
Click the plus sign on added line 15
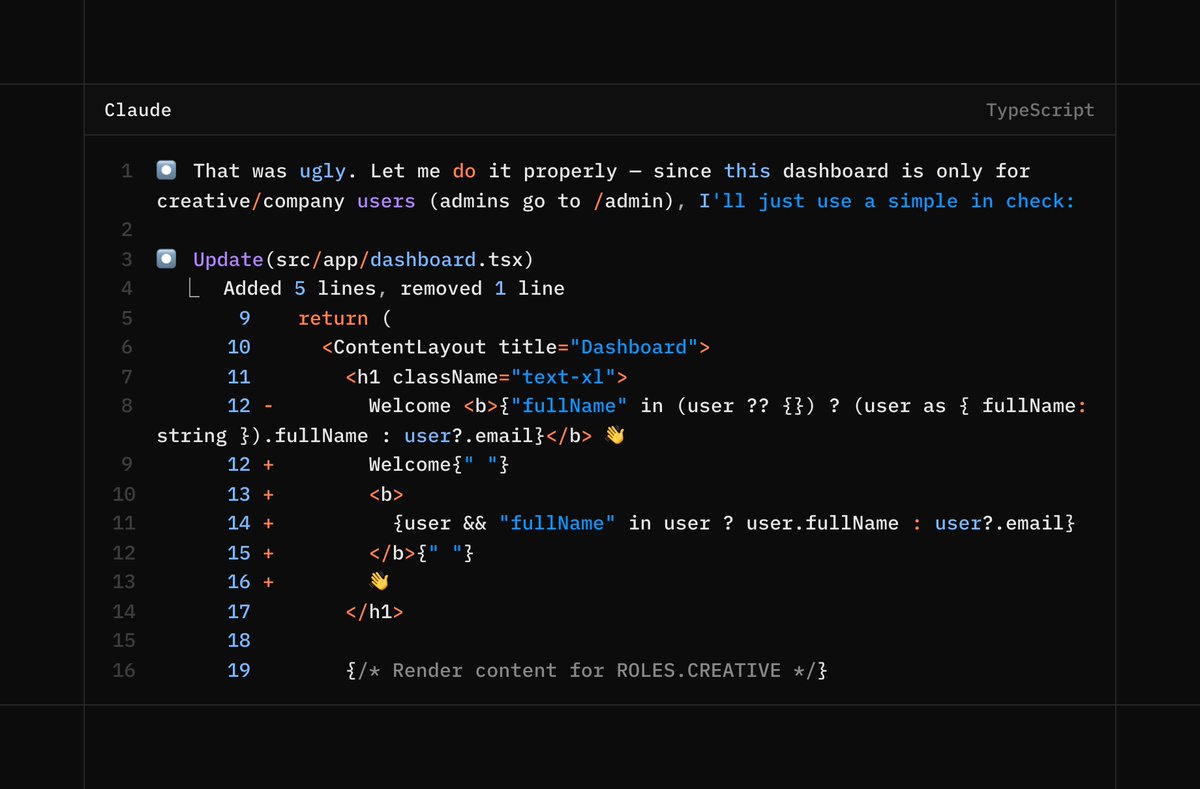(268, 553)
